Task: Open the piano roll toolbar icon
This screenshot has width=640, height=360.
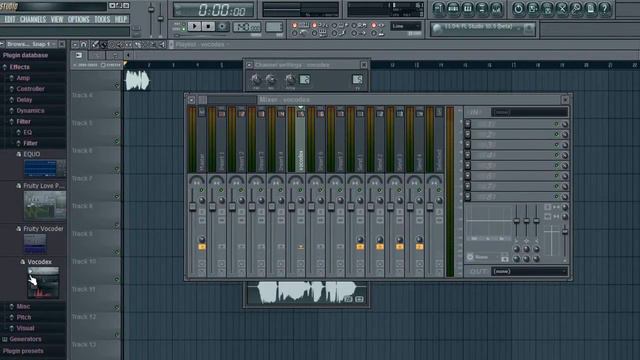Action: tap(468, 9)
